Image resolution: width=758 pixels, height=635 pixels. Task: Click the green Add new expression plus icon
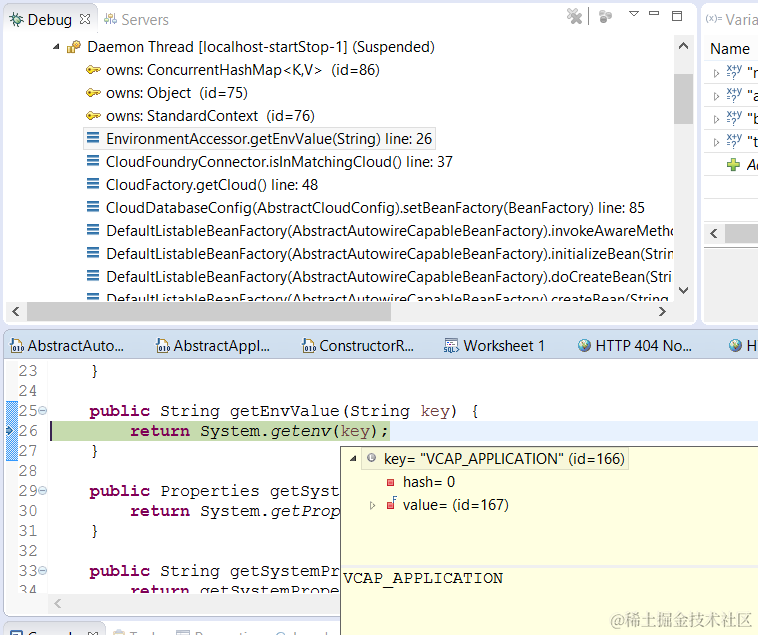733,165
